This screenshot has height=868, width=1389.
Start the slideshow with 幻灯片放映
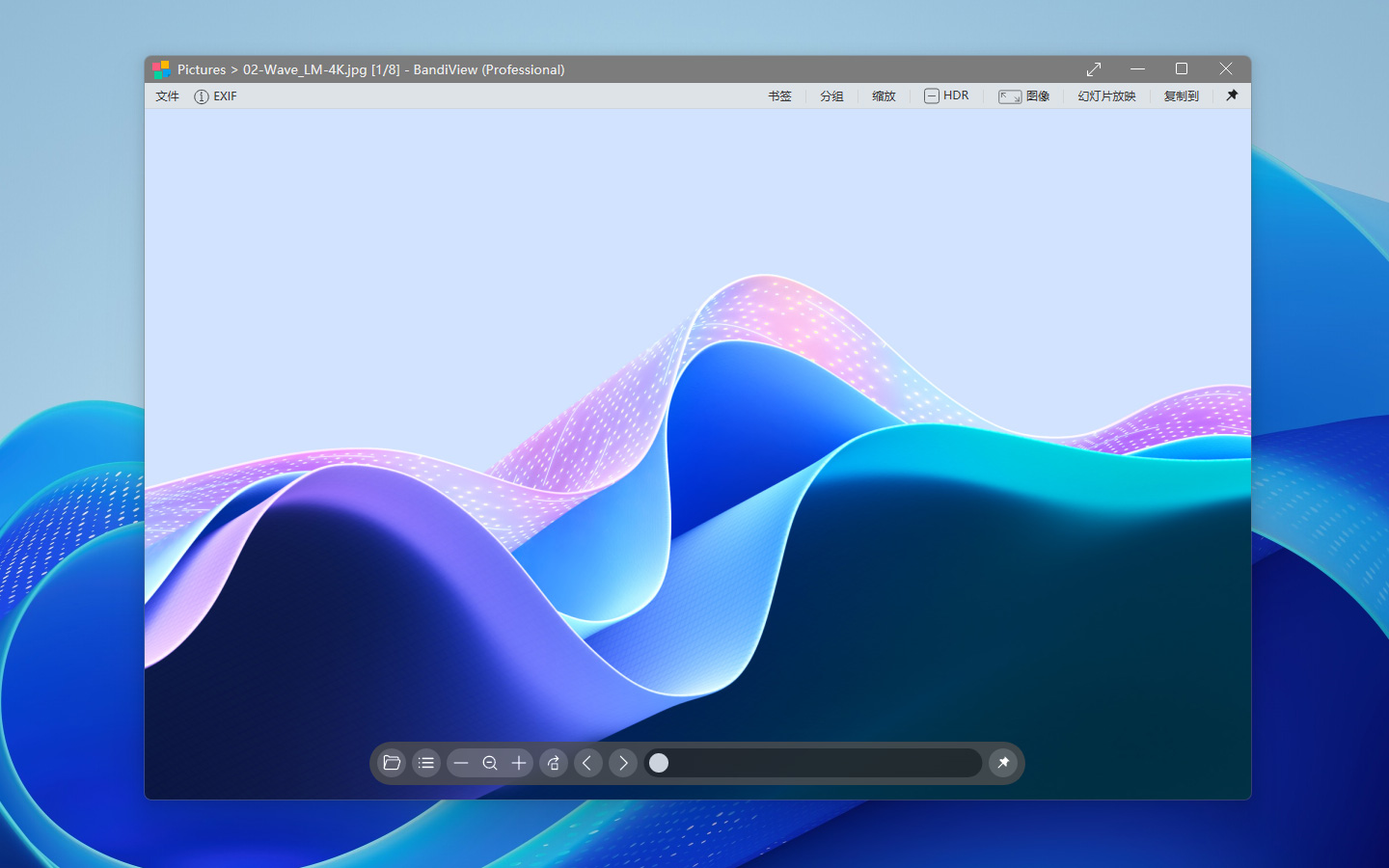[x=1106, y=96]
